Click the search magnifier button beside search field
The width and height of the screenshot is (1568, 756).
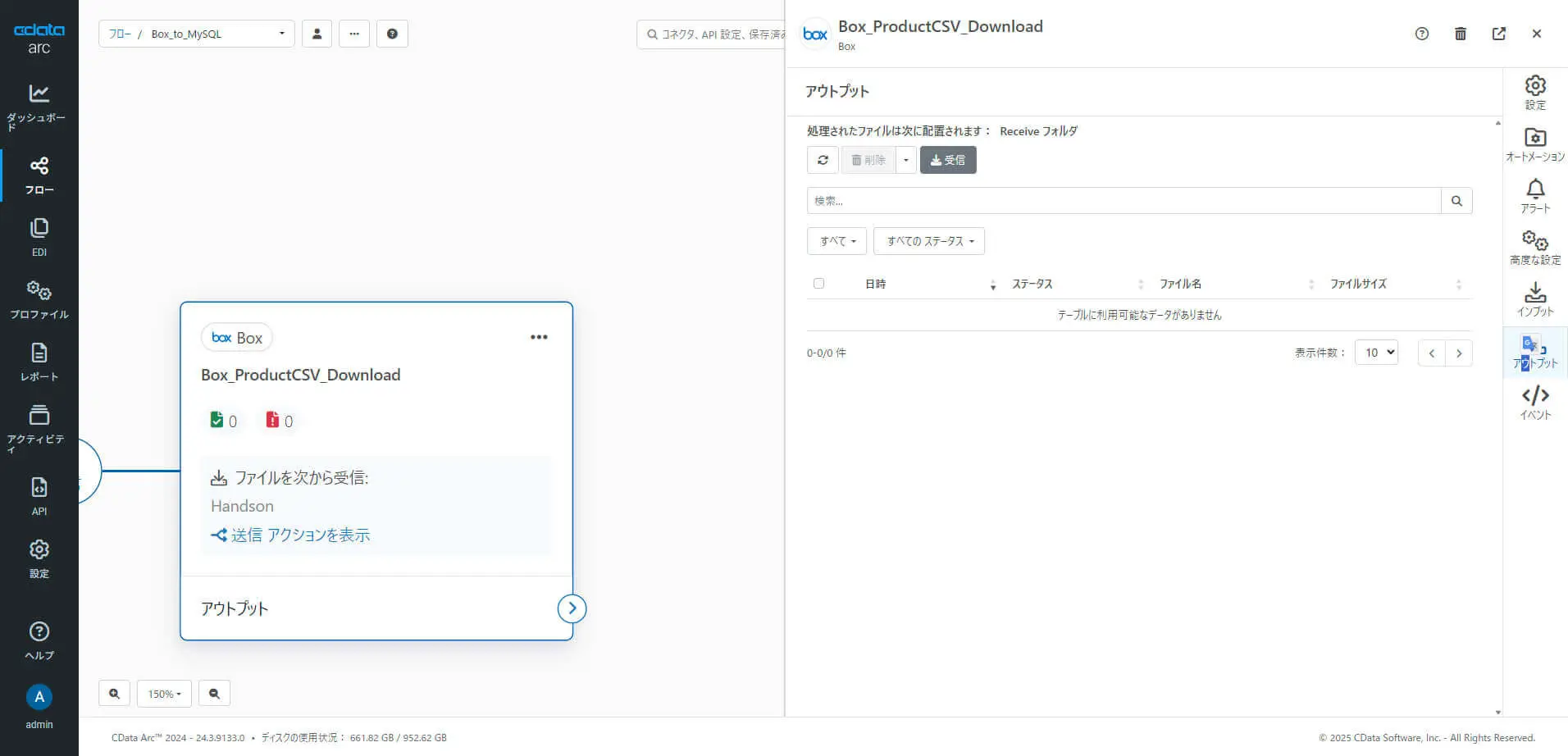click(1456, 201)
